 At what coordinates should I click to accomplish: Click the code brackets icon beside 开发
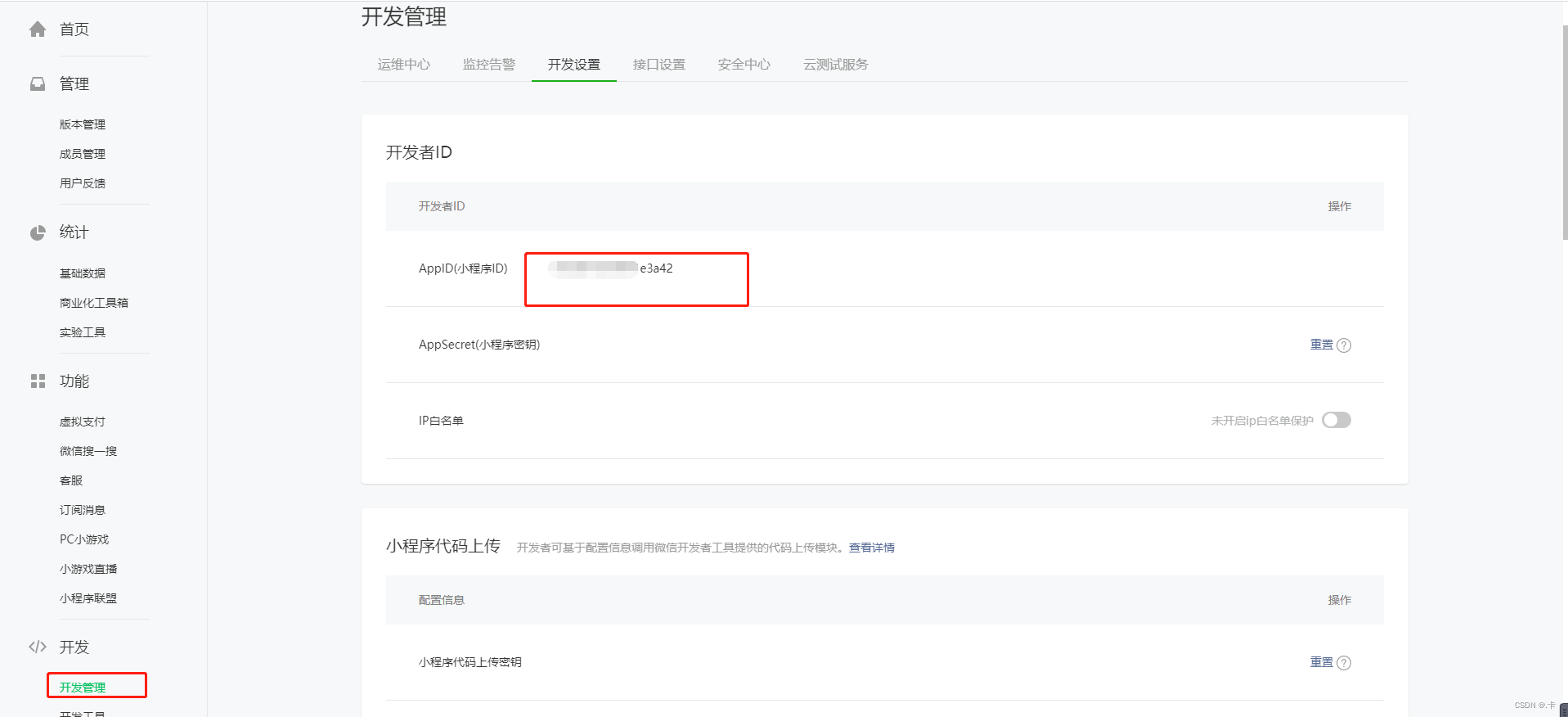(38, 647)
